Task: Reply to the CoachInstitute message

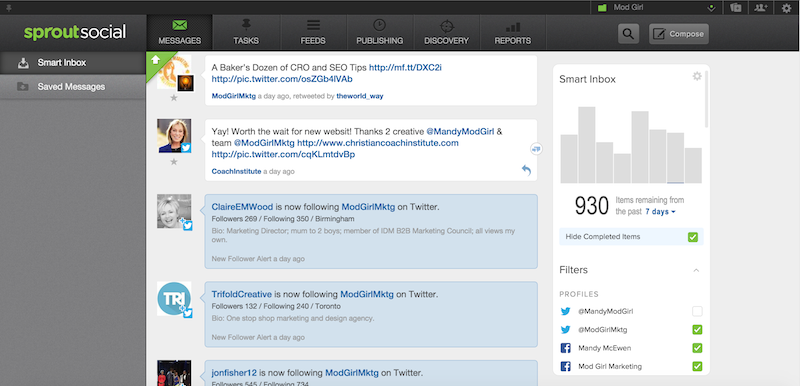Action: coord(527,170)
